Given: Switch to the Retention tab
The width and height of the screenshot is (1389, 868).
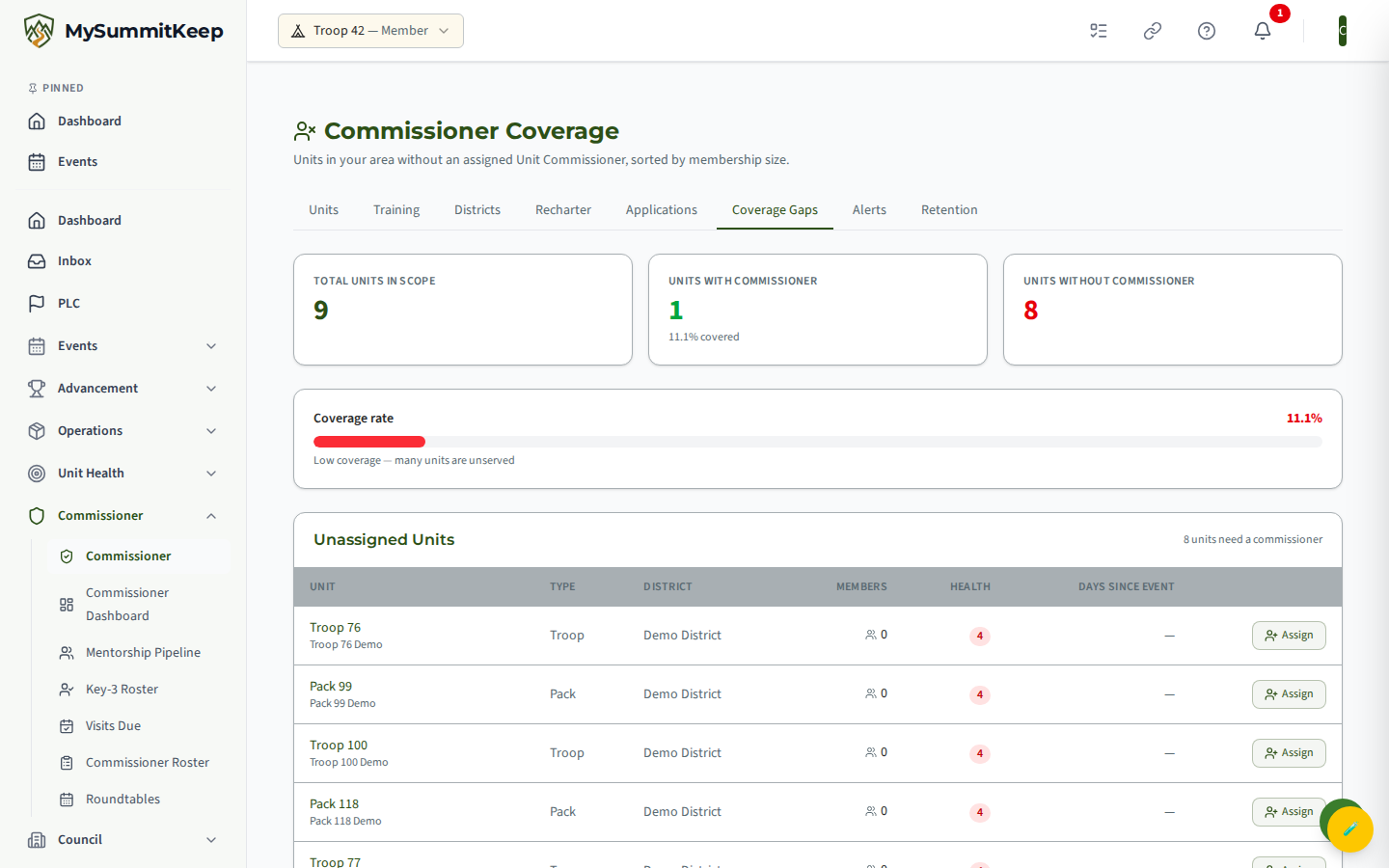Looking at the screenshot, I should (x=949, y=210).
